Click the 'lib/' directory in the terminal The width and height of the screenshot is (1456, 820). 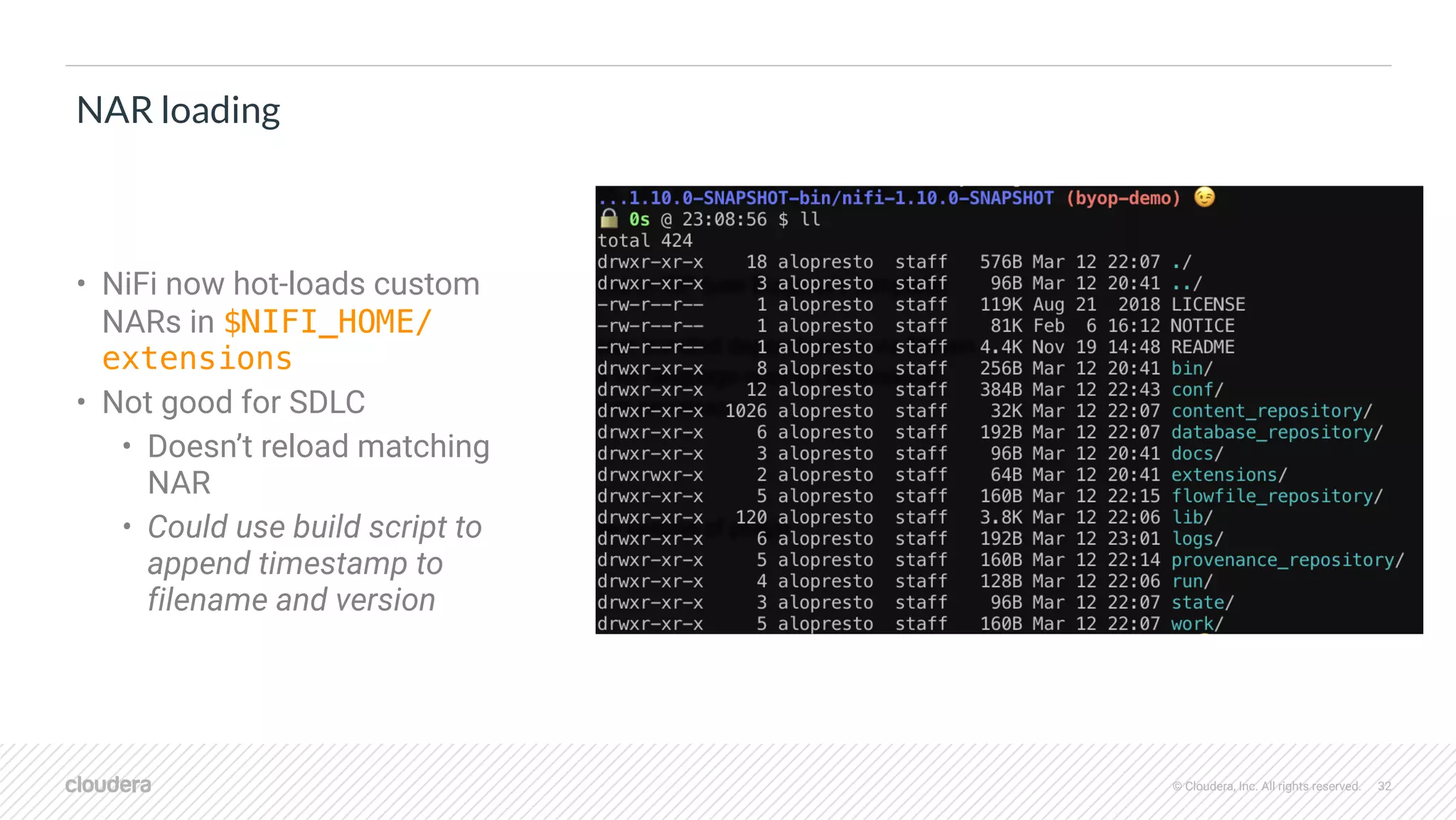tap(1192, 517)
